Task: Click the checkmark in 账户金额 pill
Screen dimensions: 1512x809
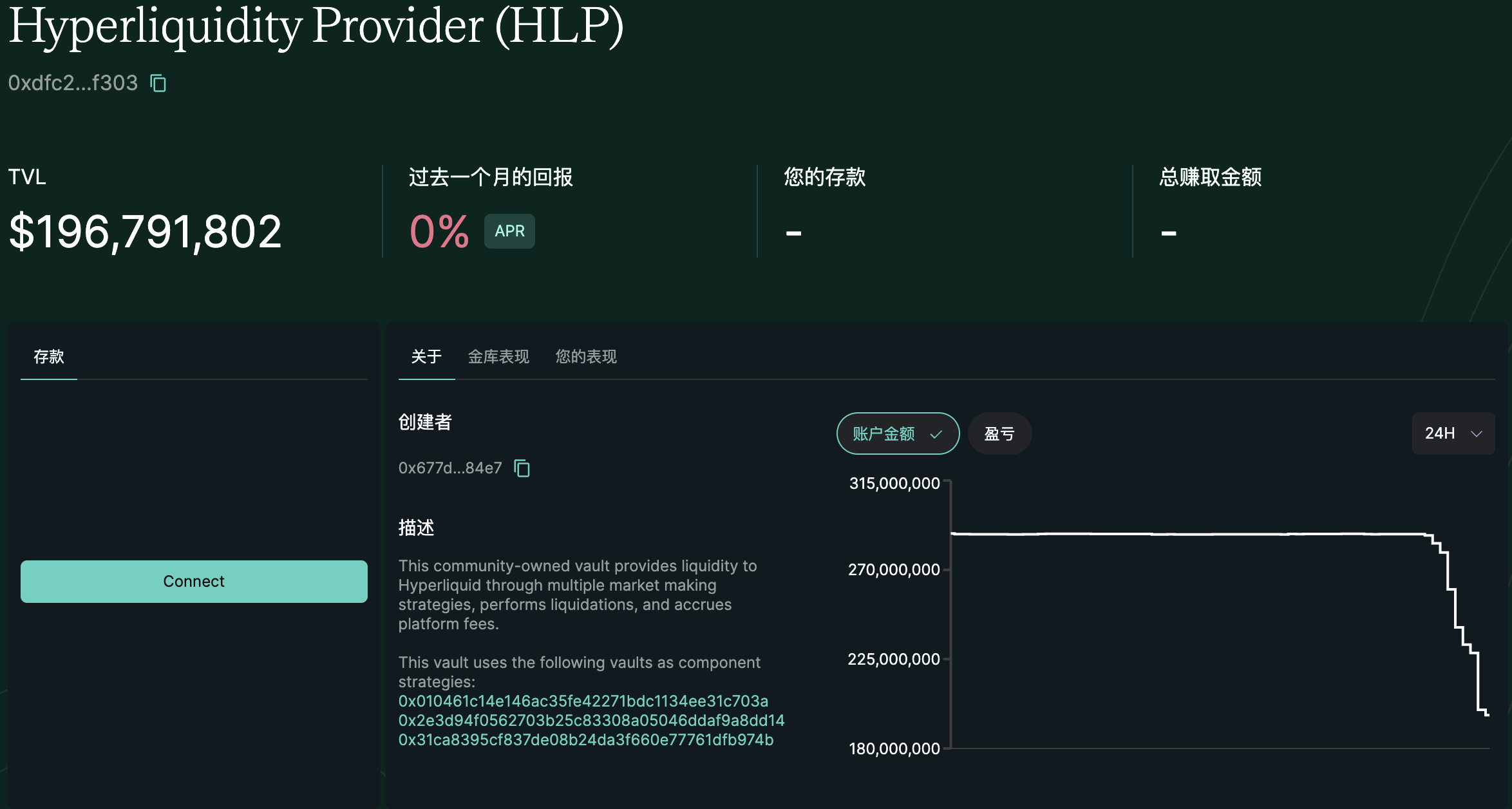Action: pos(936,434)
